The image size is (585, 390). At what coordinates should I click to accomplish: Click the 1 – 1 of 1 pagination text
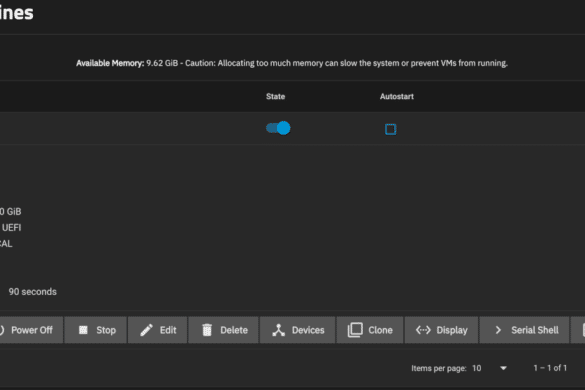550,368
